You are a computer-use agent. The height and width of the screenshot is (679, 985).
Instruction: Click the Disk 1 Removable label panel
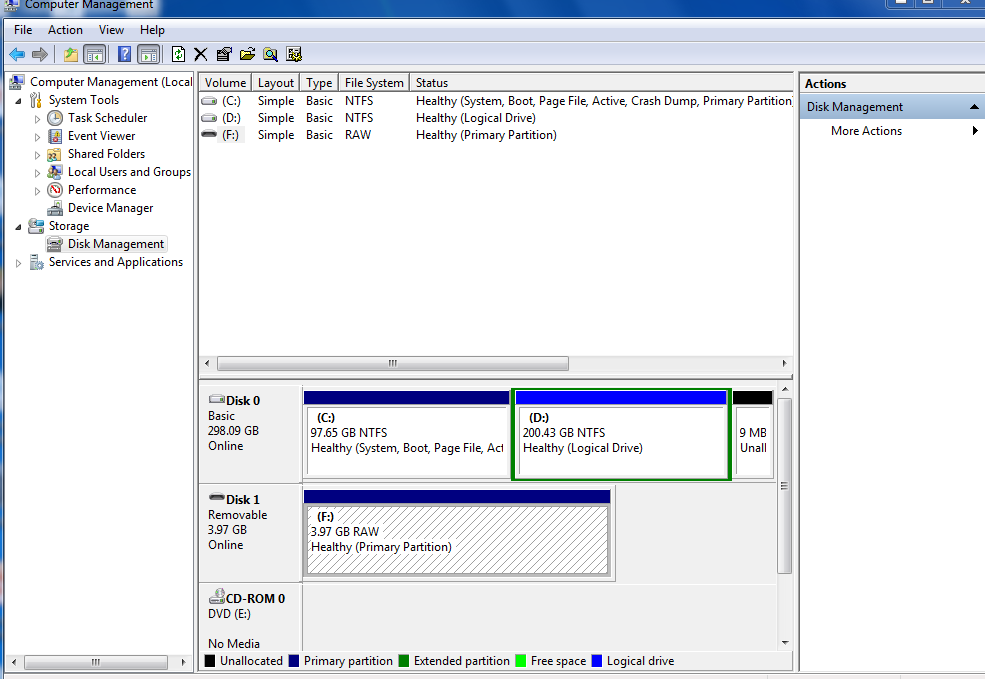click(x=251, y=533)
